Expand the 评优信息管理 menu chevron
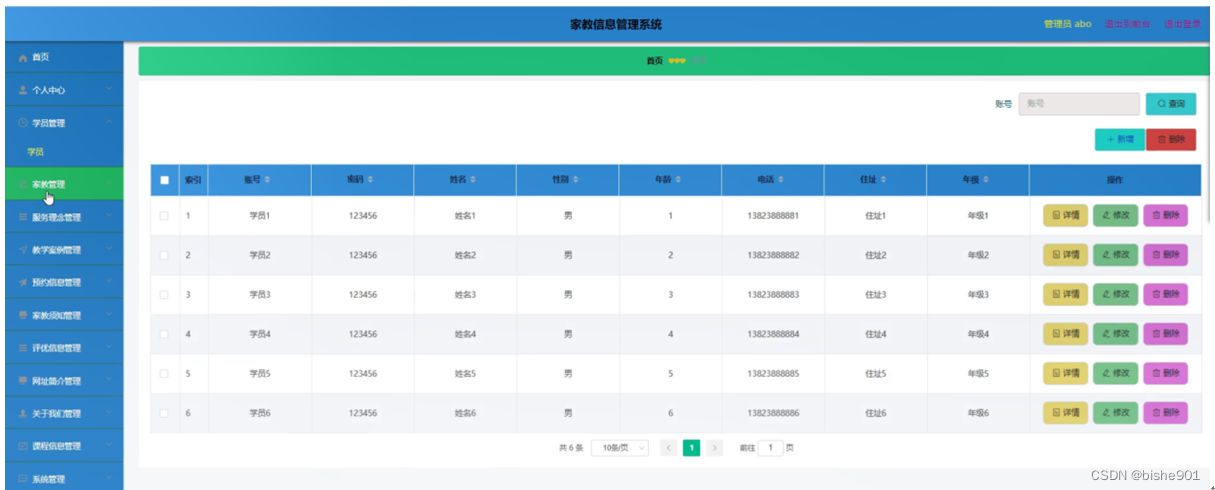Screen dimensions: 1215x490 point(108,348)
